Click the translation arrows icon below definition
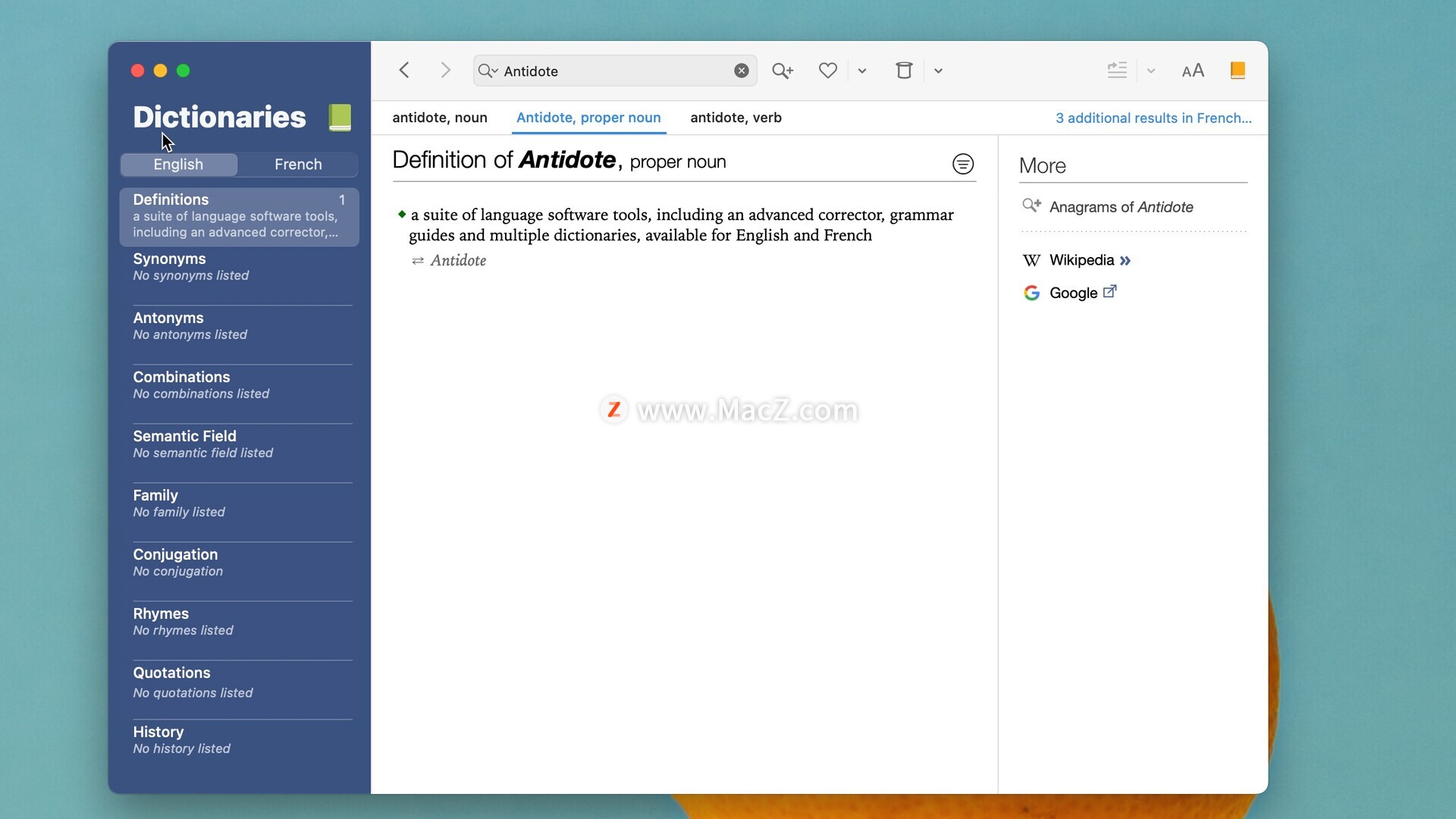The image size is (1456, 819). pyautogui.click(x=418, y=261)
